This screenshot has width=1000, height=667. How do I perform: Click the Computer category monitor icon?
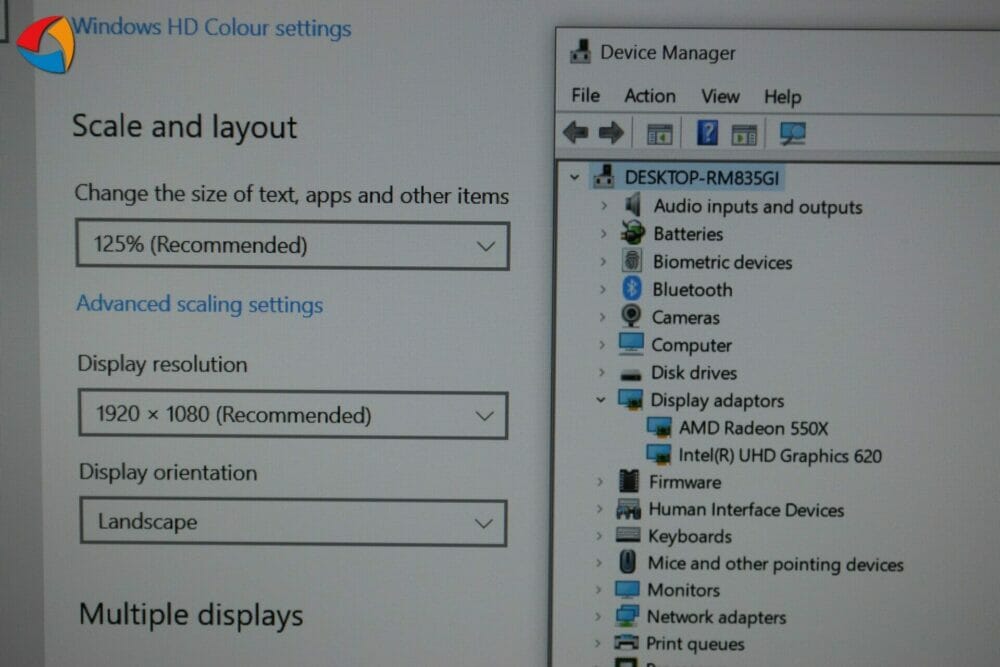click(x=631, y=344)
